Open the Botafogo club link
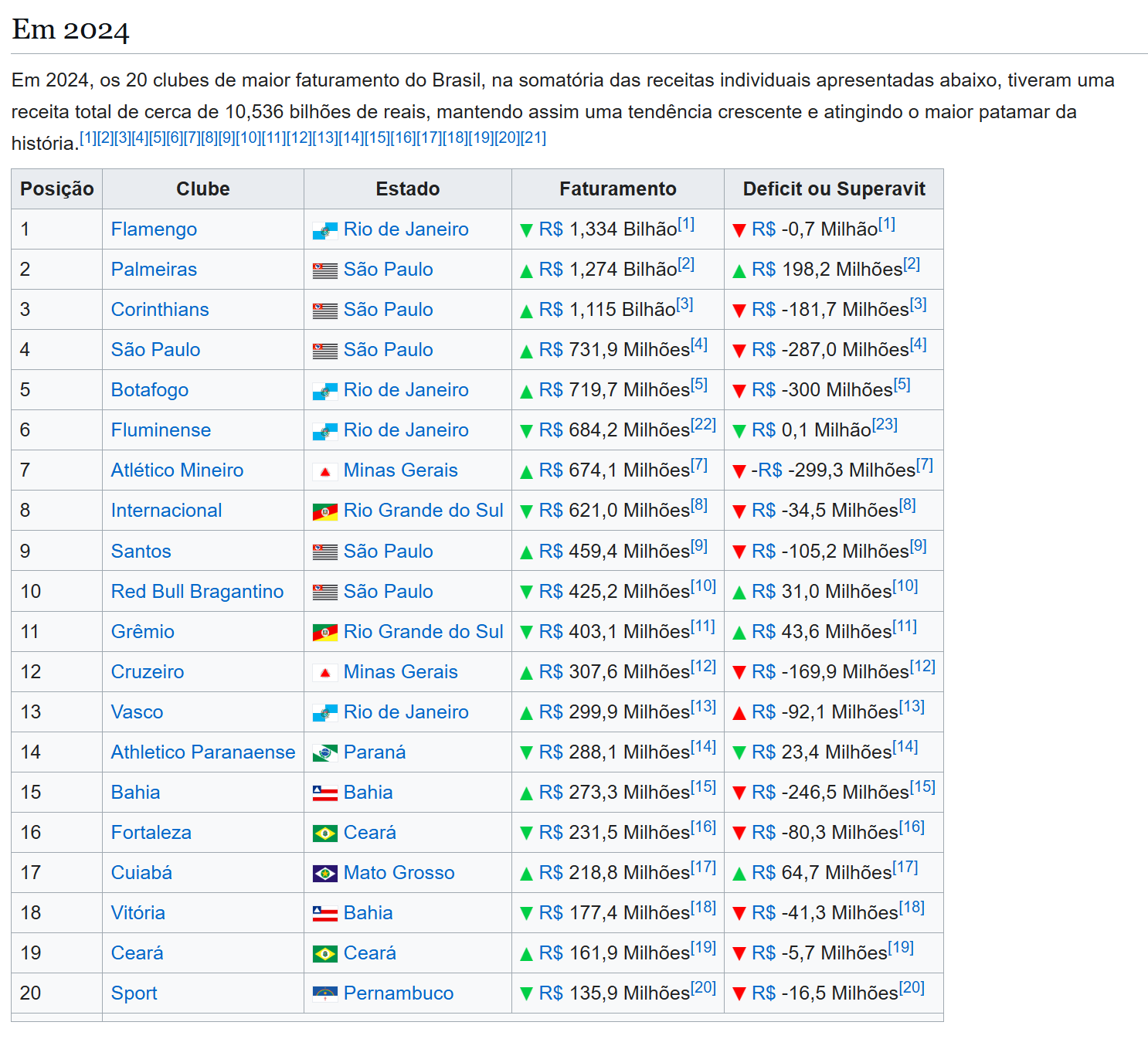Screen dimensions: 1148x1039 point(150,390)
